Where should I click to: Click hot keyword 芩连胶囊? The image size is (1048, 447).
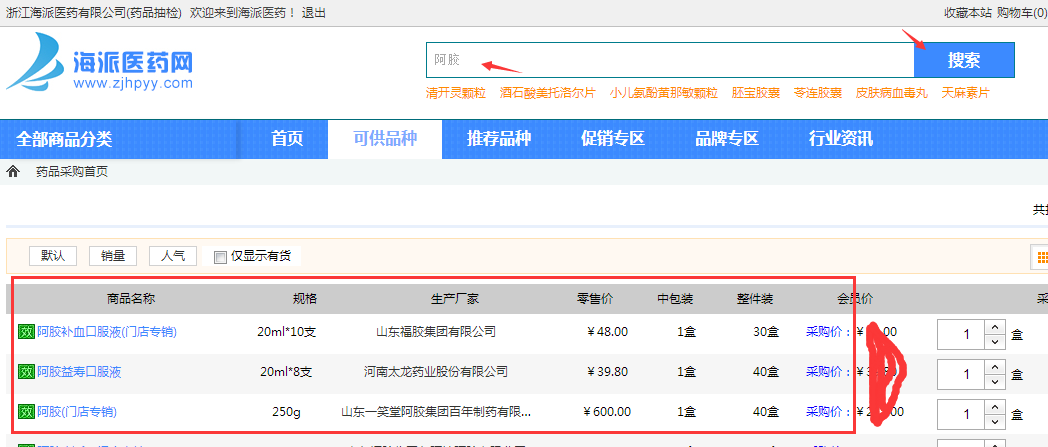[817, 93]
